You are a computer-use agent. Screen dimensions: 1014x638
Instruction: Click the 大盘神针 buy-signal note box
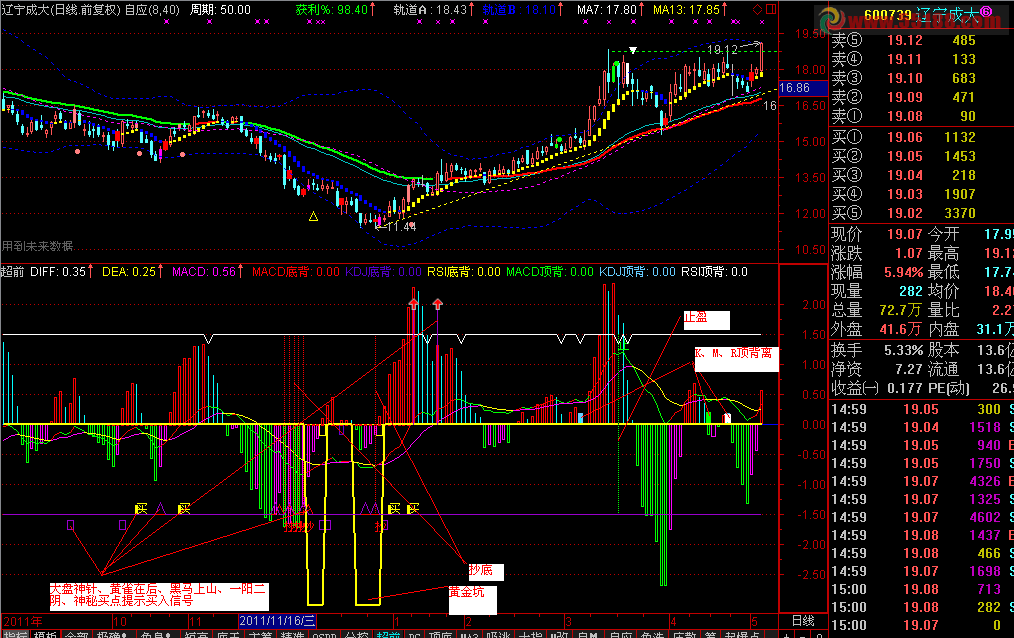click(x=159, y=596)
